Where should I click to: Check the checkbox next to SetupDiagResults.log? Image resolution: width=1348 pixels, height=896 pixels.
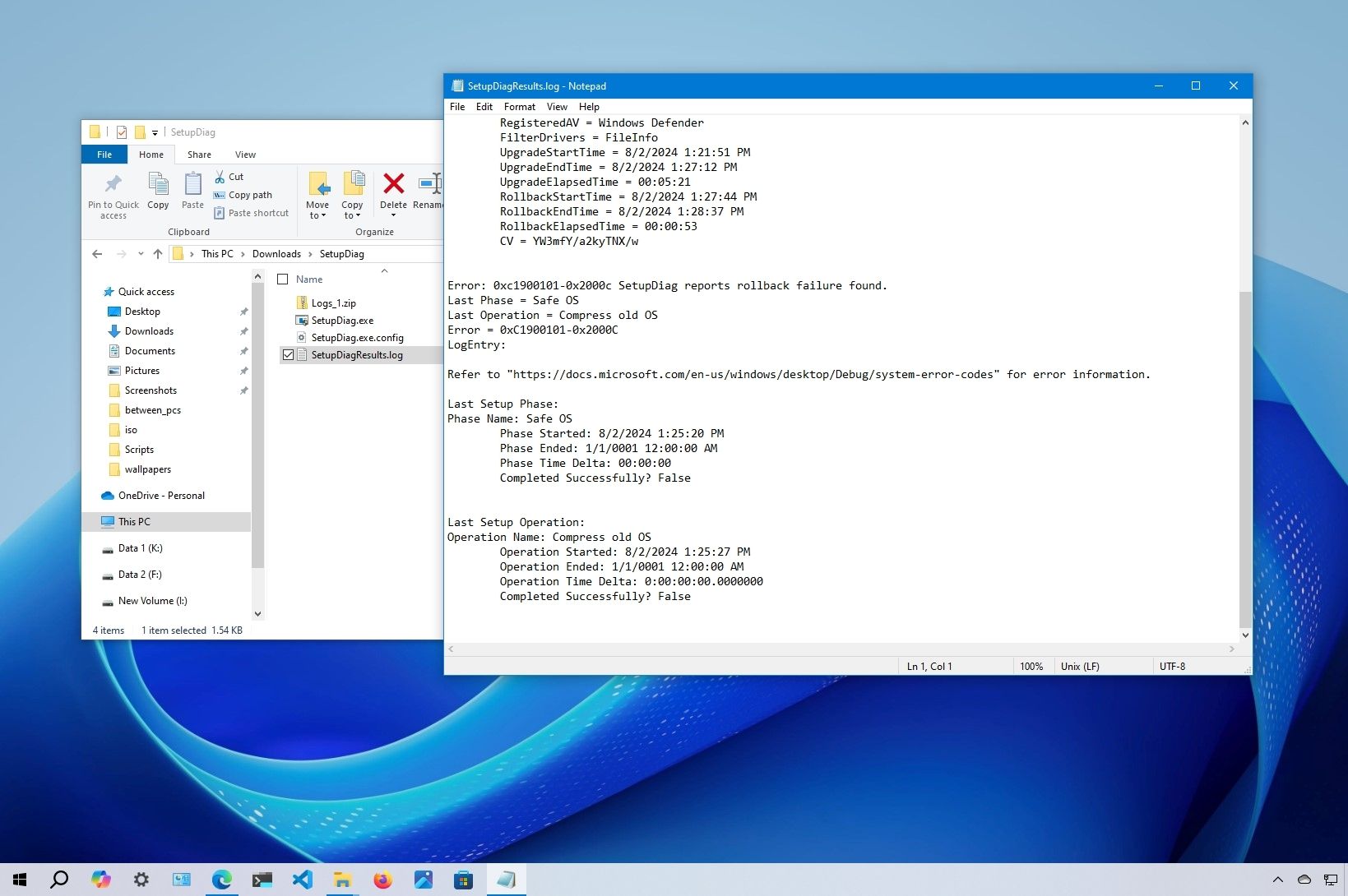(x=288, y=354)
